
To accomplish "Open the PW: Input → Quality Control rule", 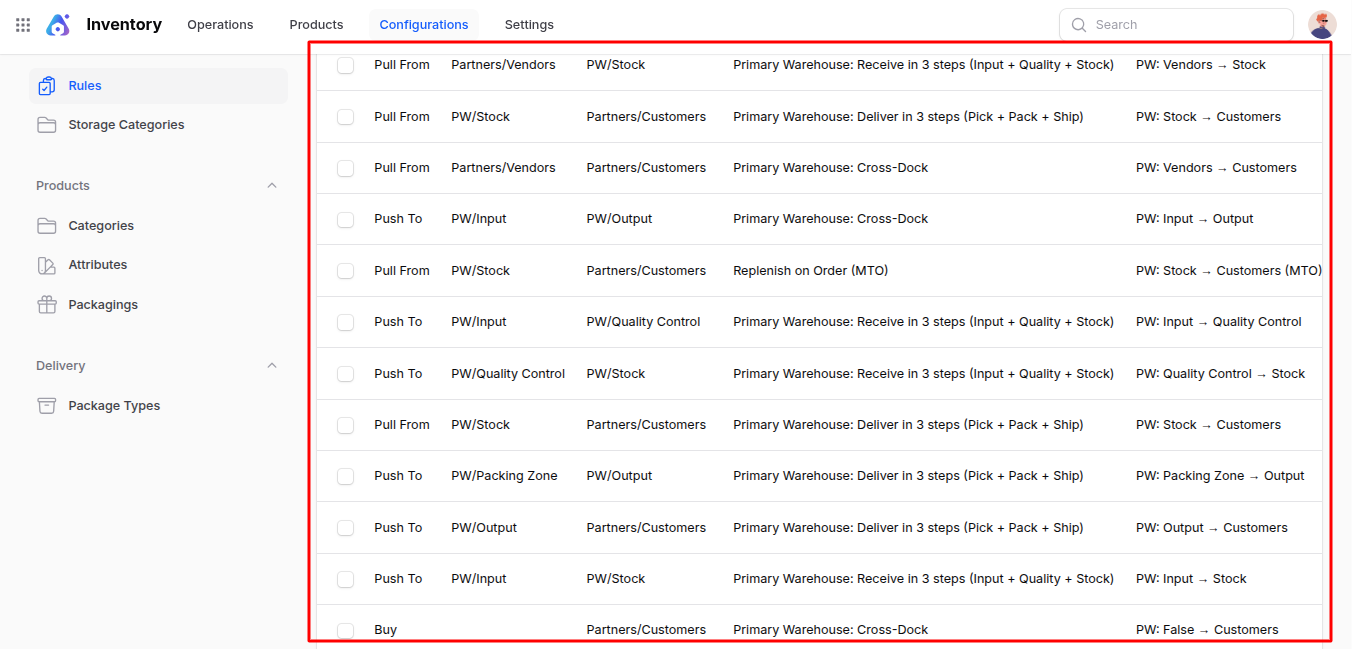I will pyautogui.click(x=1218, y=322).
